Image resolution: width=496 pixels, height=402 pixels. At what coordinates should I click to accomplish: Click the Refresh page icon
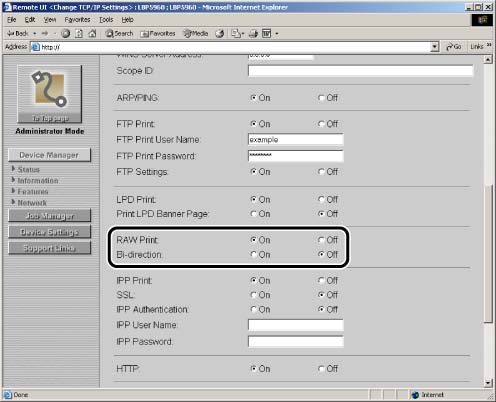click(x=79, y=33)
